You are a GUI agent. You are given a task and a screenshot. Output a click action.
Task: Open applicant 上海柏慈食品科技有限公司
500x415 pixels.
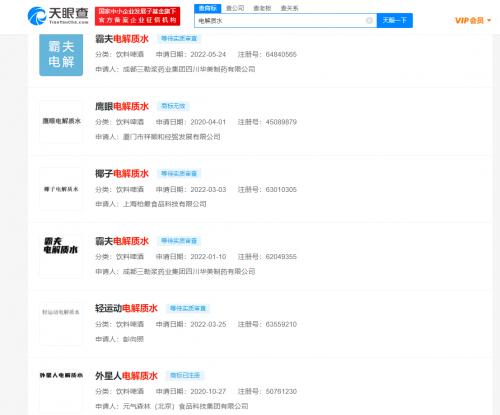pyautogui.click(x=165, y=204)
